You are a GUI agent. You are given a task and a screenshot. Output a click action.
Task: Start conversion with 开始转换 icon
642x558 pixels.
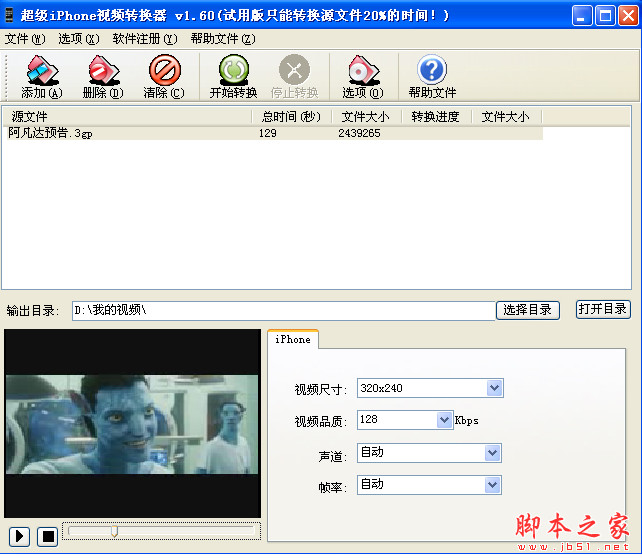pos(233,77)
